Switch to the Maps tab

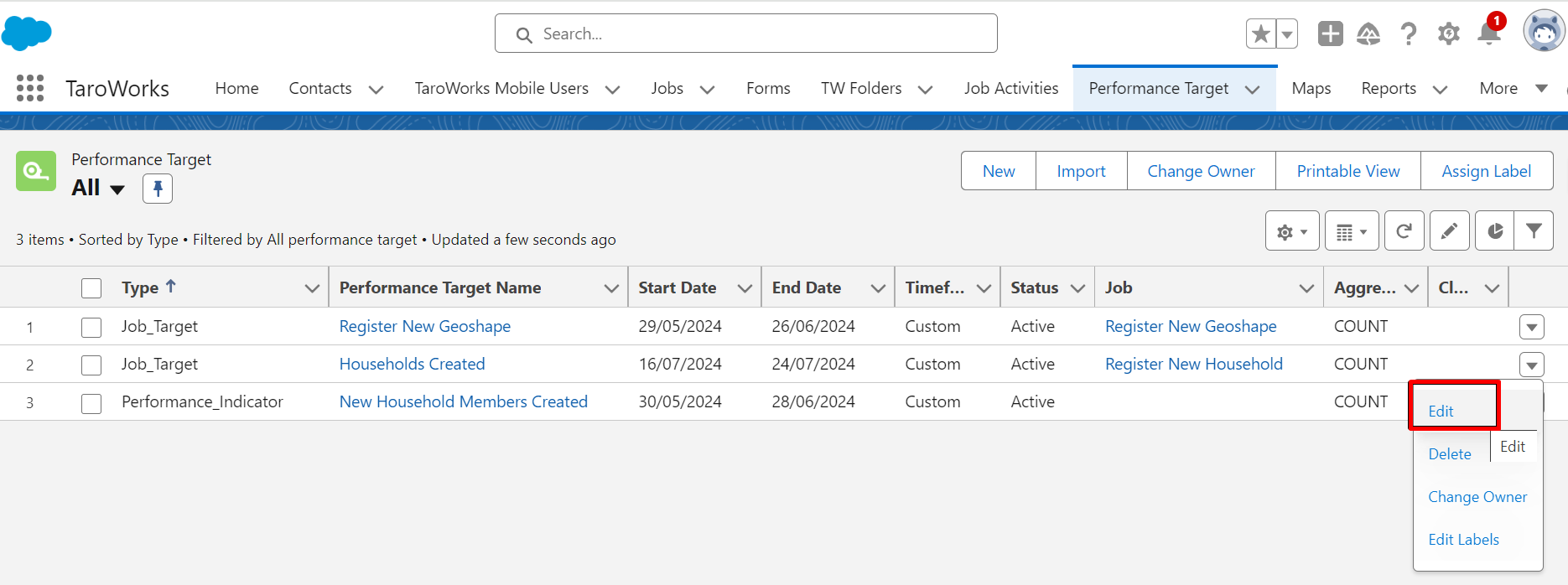pyautogui.click(x=1311, y=88)
